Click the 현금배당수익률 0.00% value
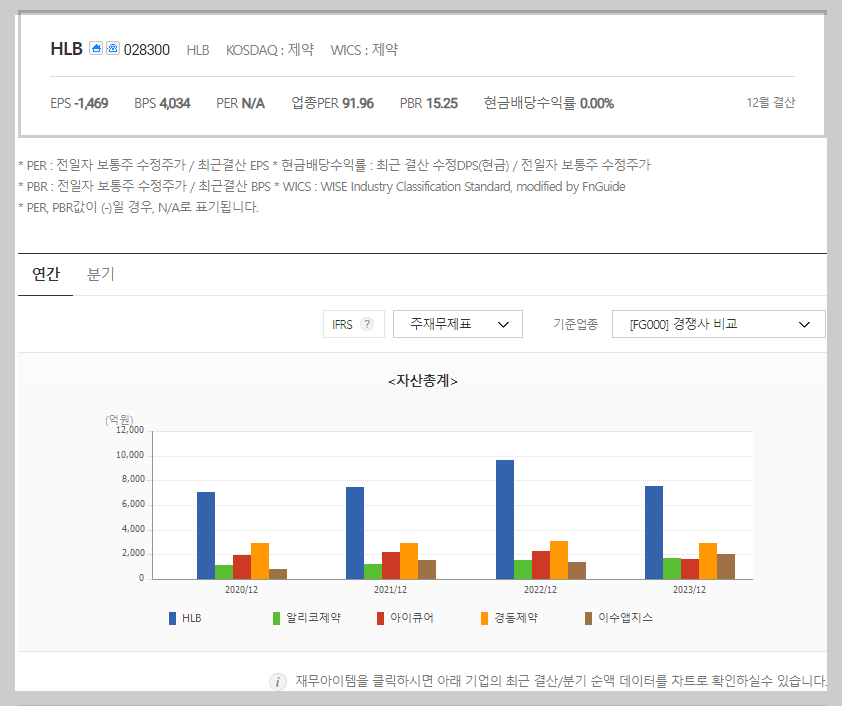 point(549,103)
